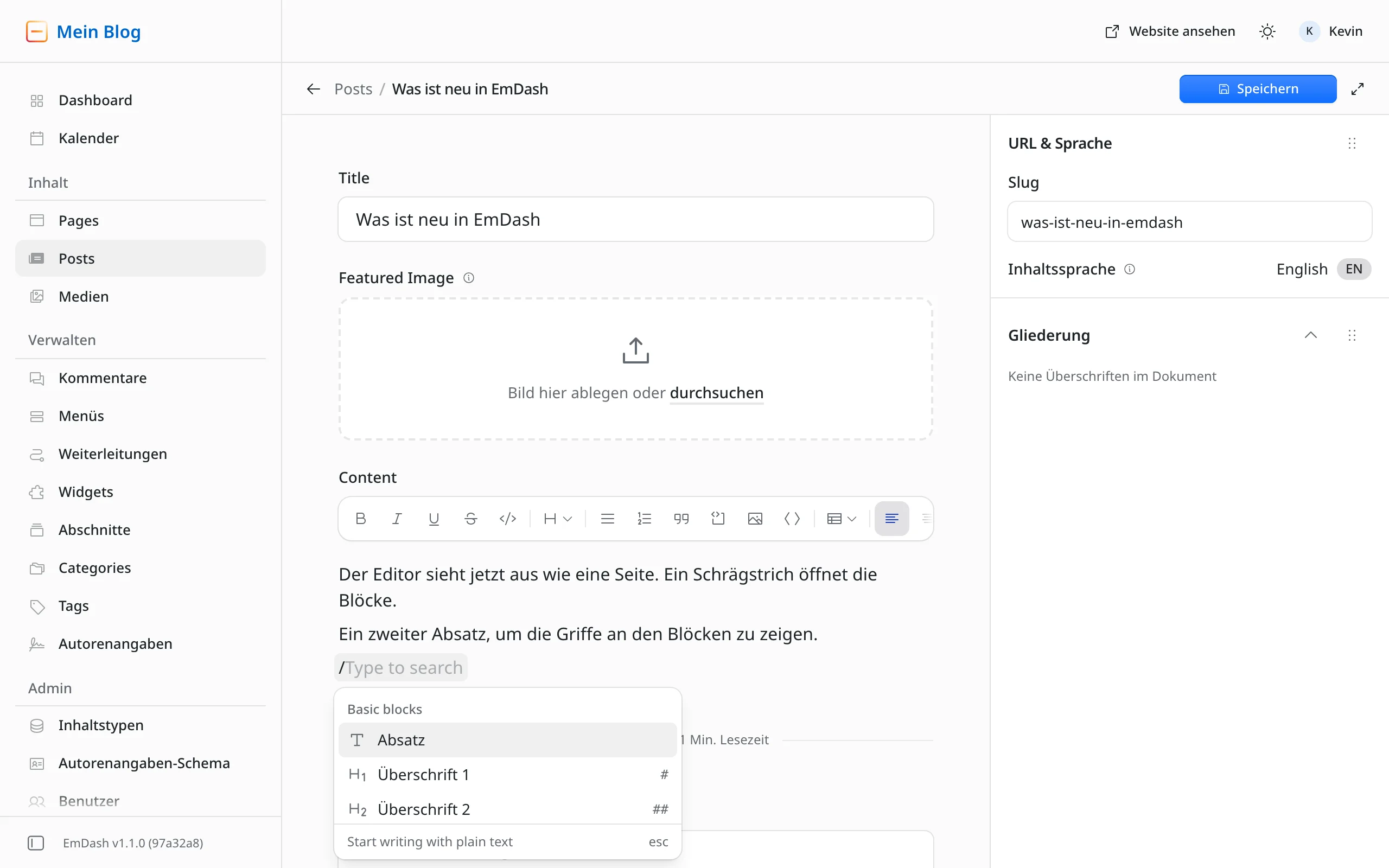Click durchsuchen to browse images
Viewport: 1389px width, 868px height.
[716, 393]
